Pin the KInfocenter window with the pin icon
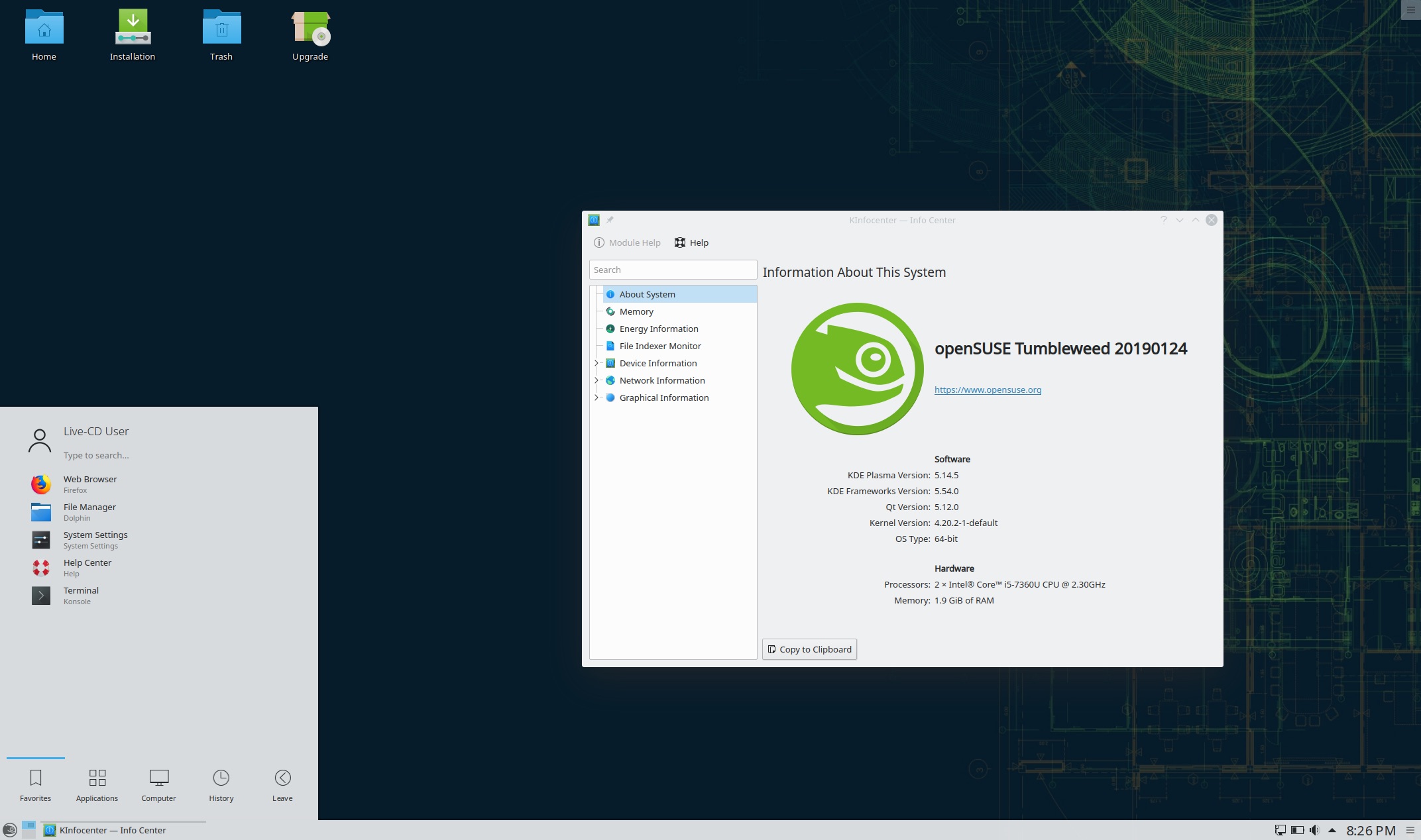1421x840 pixels. coord(610,220)
